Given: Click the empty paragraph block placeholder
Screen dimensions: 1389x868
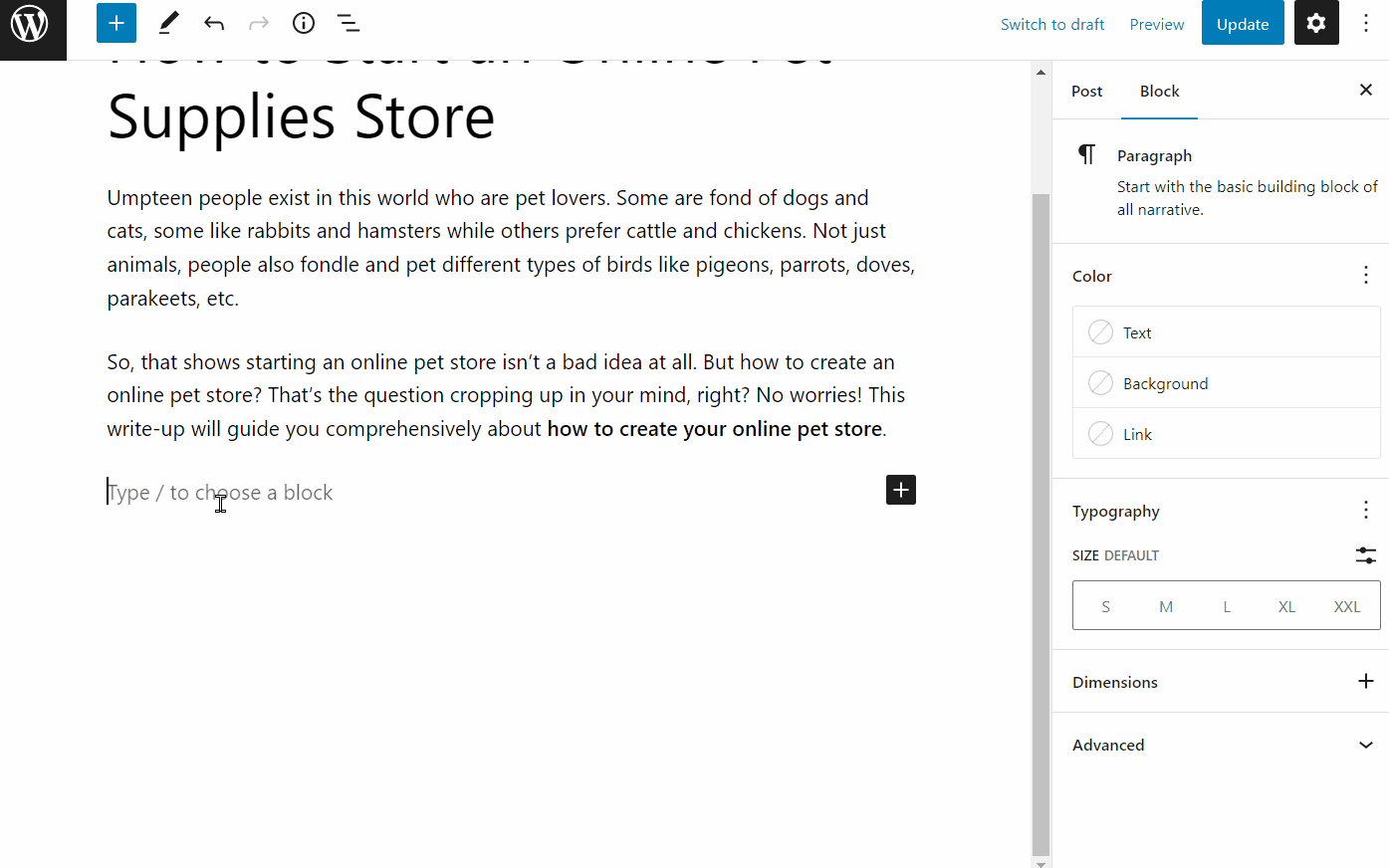Looking at the screenshot, I should [398, 492].
